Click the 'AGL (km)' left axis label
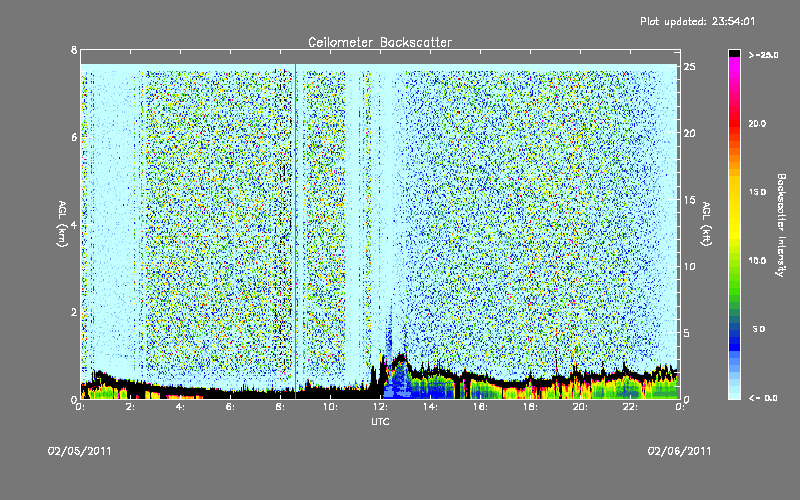The width and height of the screenshot is (800, 500). [62, 224]
